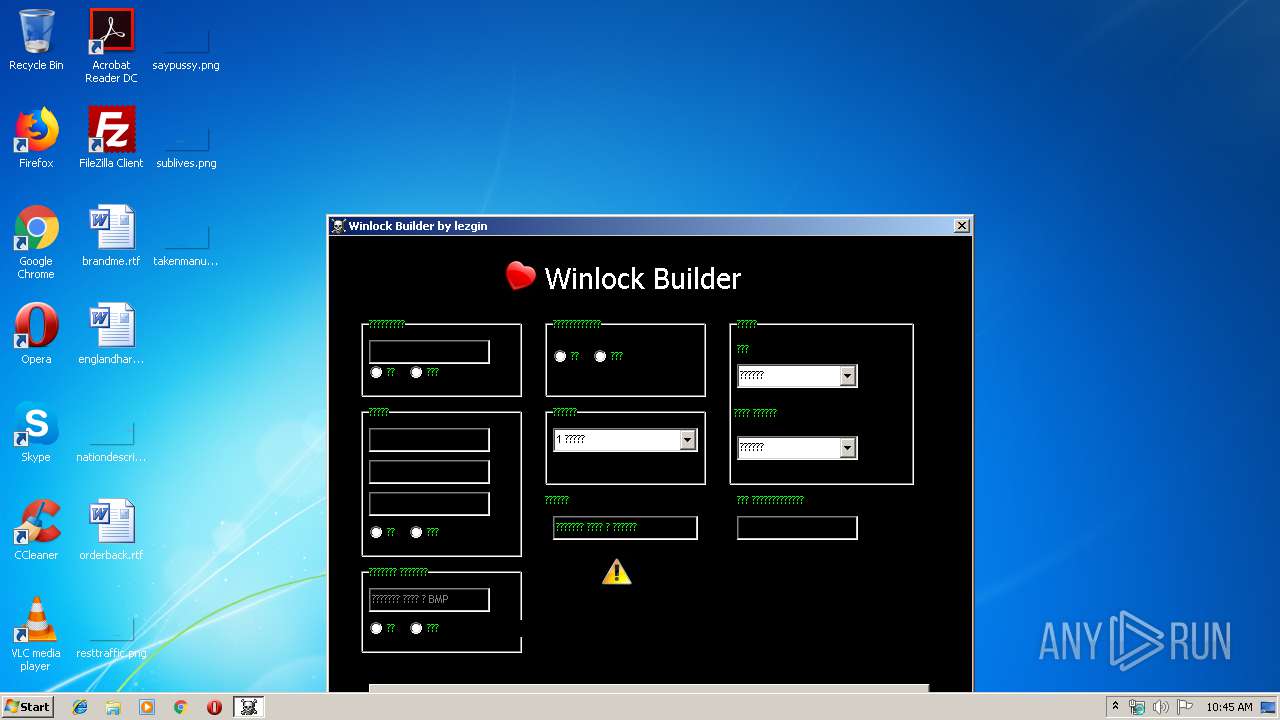Select the left radio button in the top-left group

click(x=376, y=372)
